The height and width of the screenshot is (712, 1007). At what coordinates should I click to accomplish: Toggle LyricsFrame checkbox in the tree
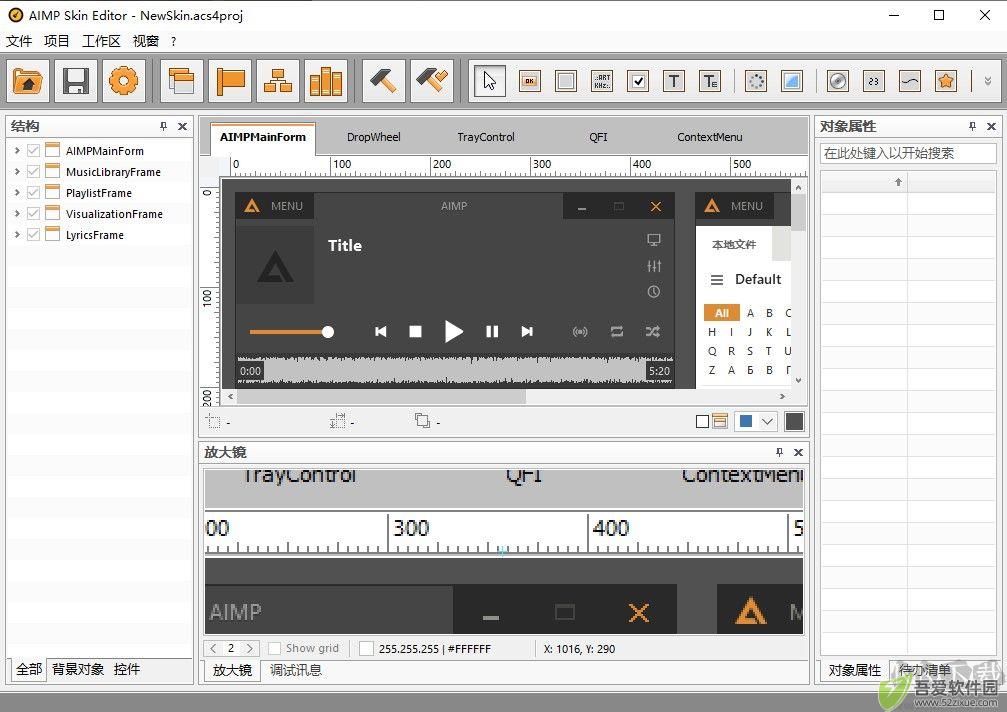pos(33,234)
